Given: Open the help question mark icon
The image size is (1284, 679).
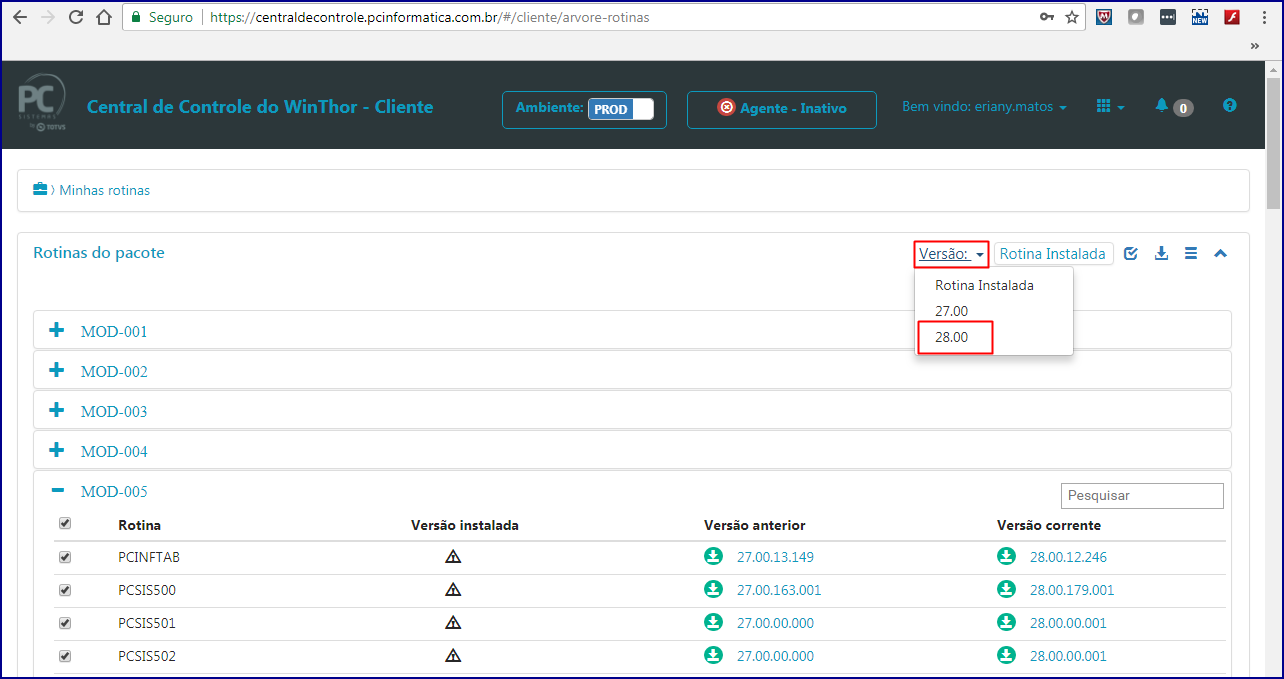Looking at the screenshot, I should coord(1230,105).
